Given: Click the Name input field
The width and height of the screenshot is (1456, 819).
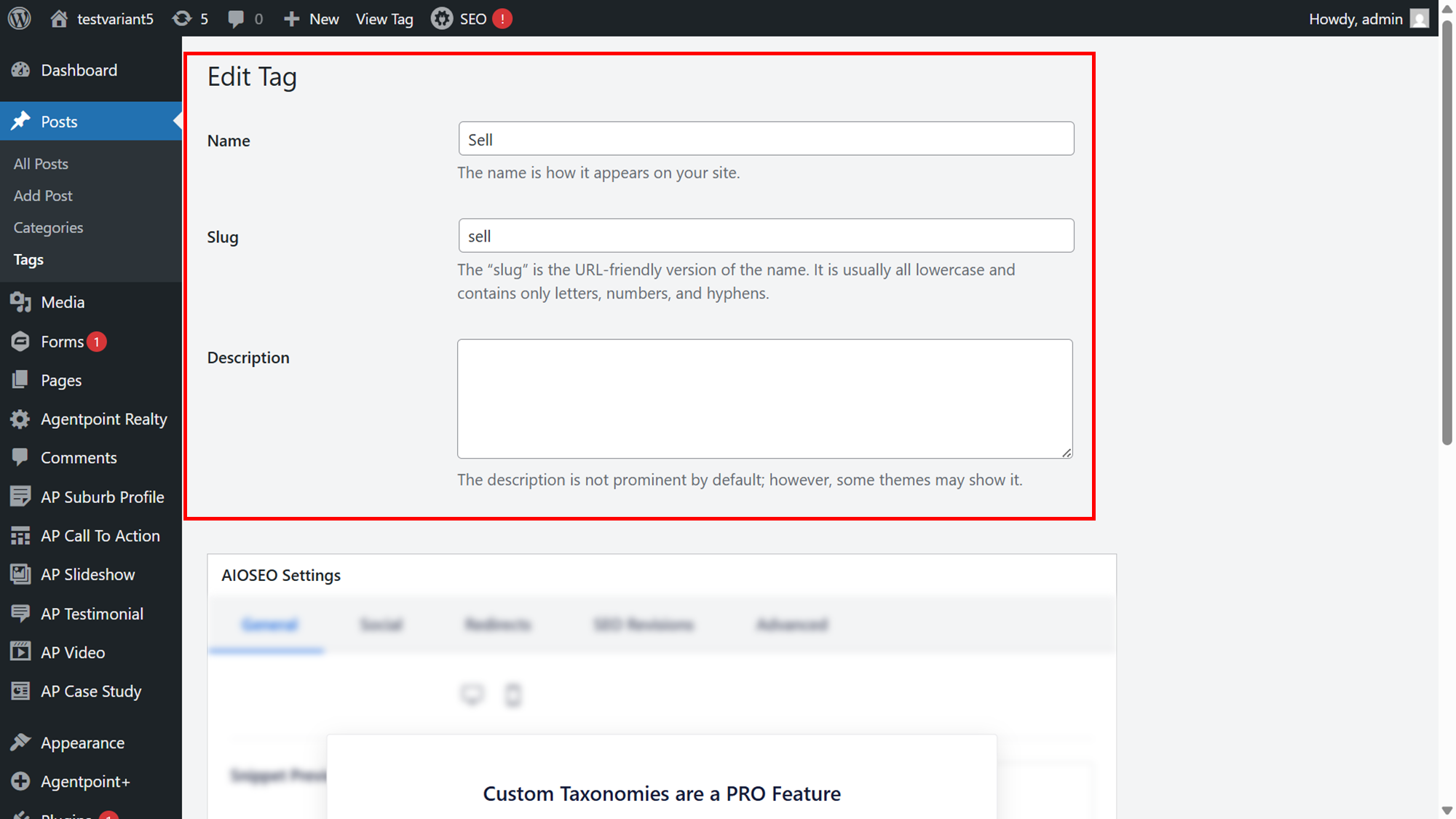Looking at the screenshot, I should [x=766, y=138].
